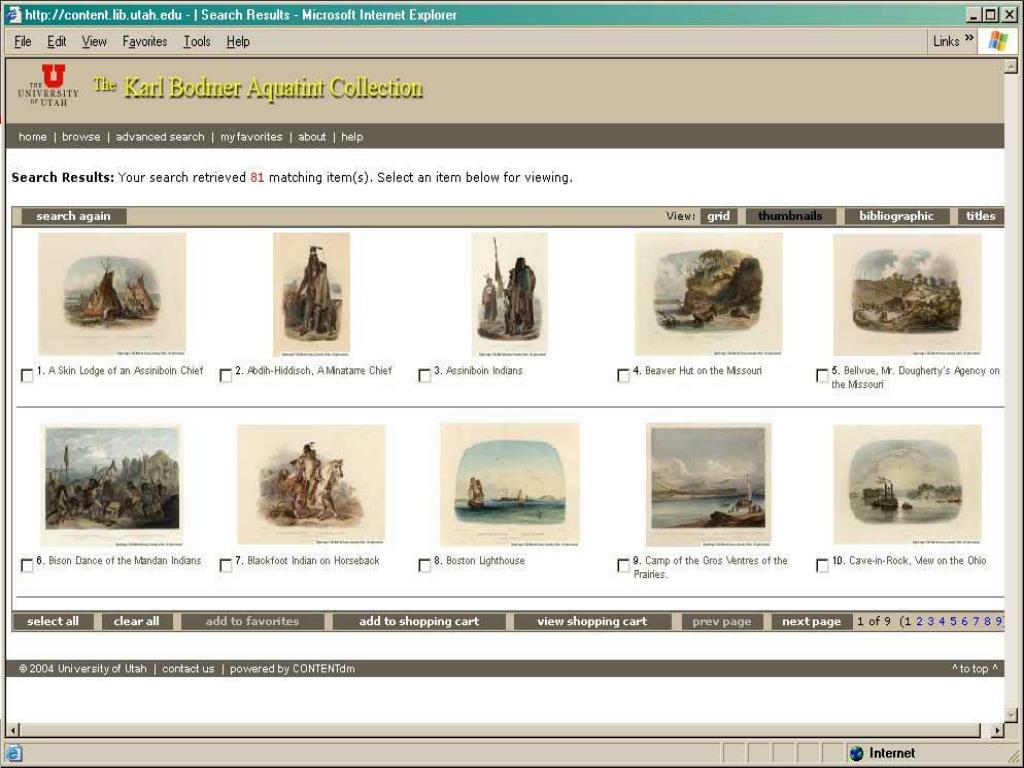Click view shopping cart button
Image resolution: width=1024 pixels, height=768 pixels.
pyautogui.click(x=592, y=621)
